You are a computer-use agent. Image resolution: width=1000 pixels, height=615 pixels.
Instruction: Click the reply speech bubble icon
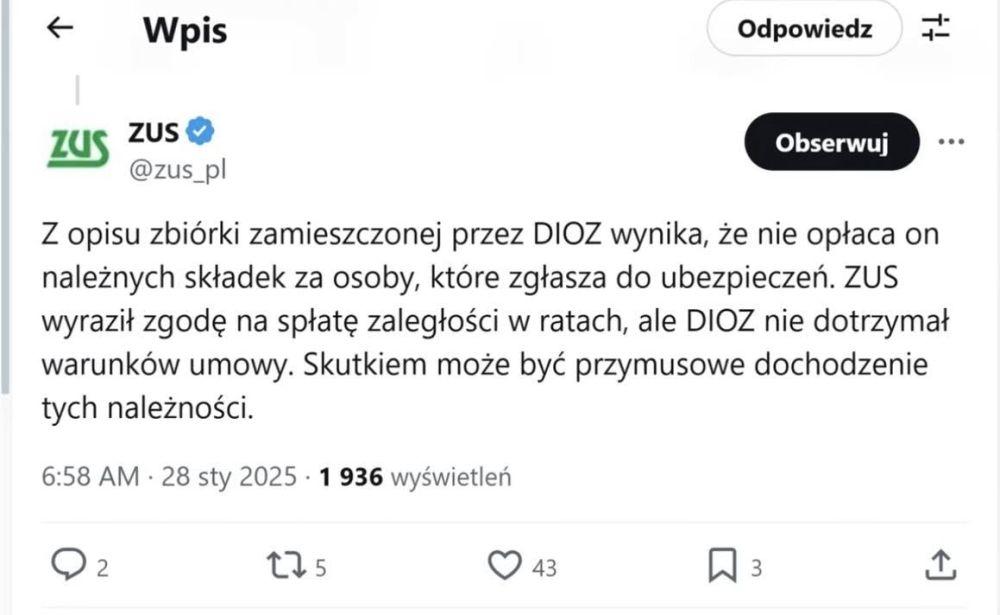67,566
